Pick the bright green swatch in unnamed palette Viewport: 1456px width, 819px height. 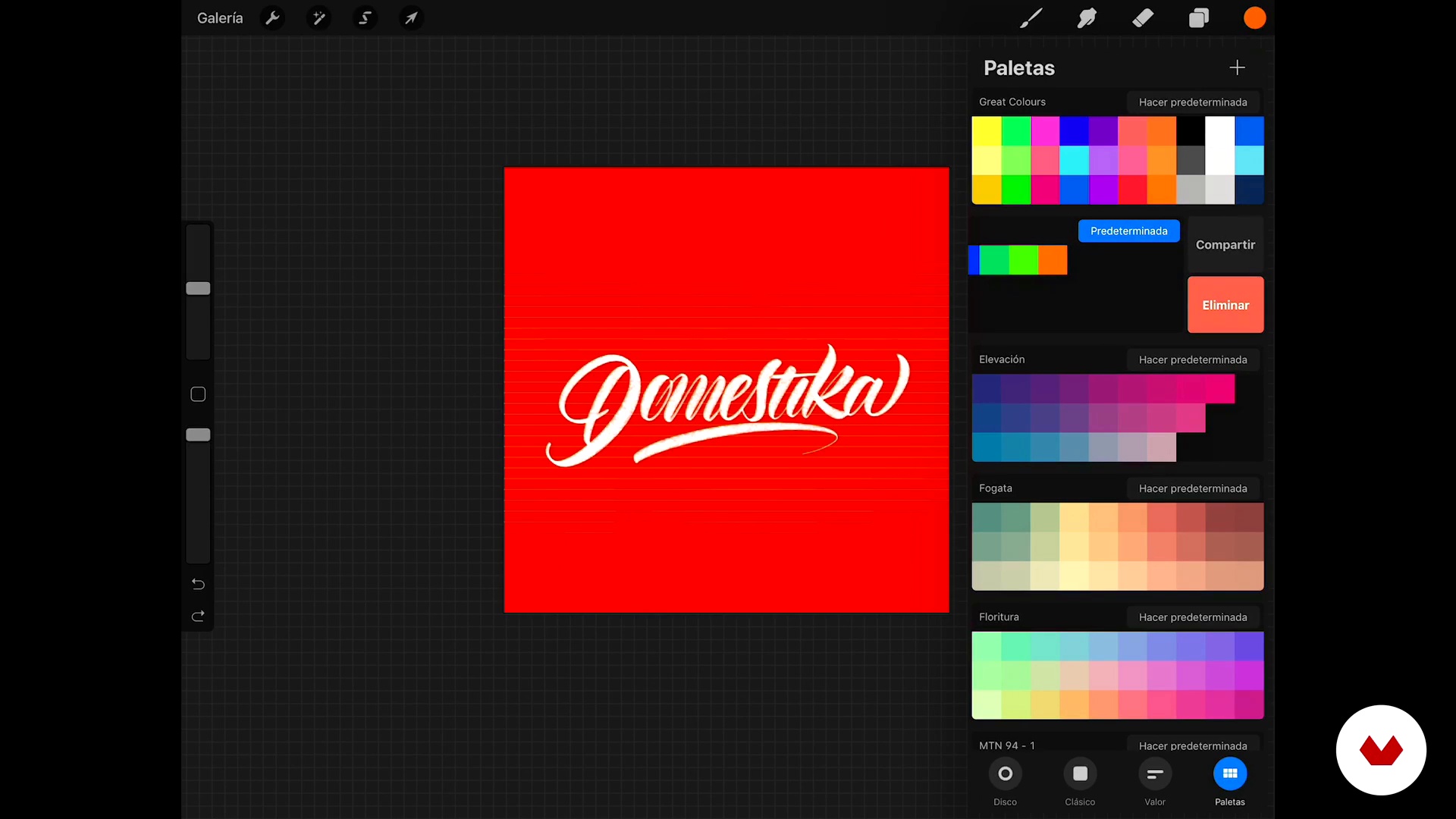[x=1023, y=260]
